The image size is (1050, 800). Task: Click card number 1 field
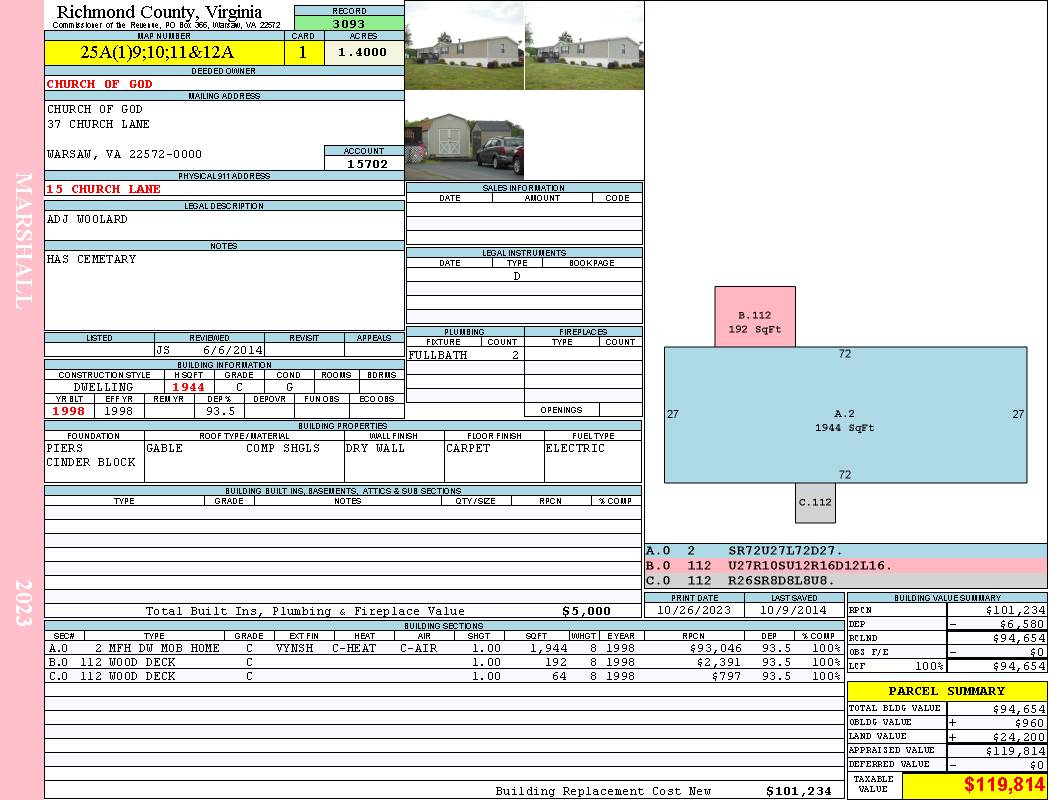click(303, 52)
